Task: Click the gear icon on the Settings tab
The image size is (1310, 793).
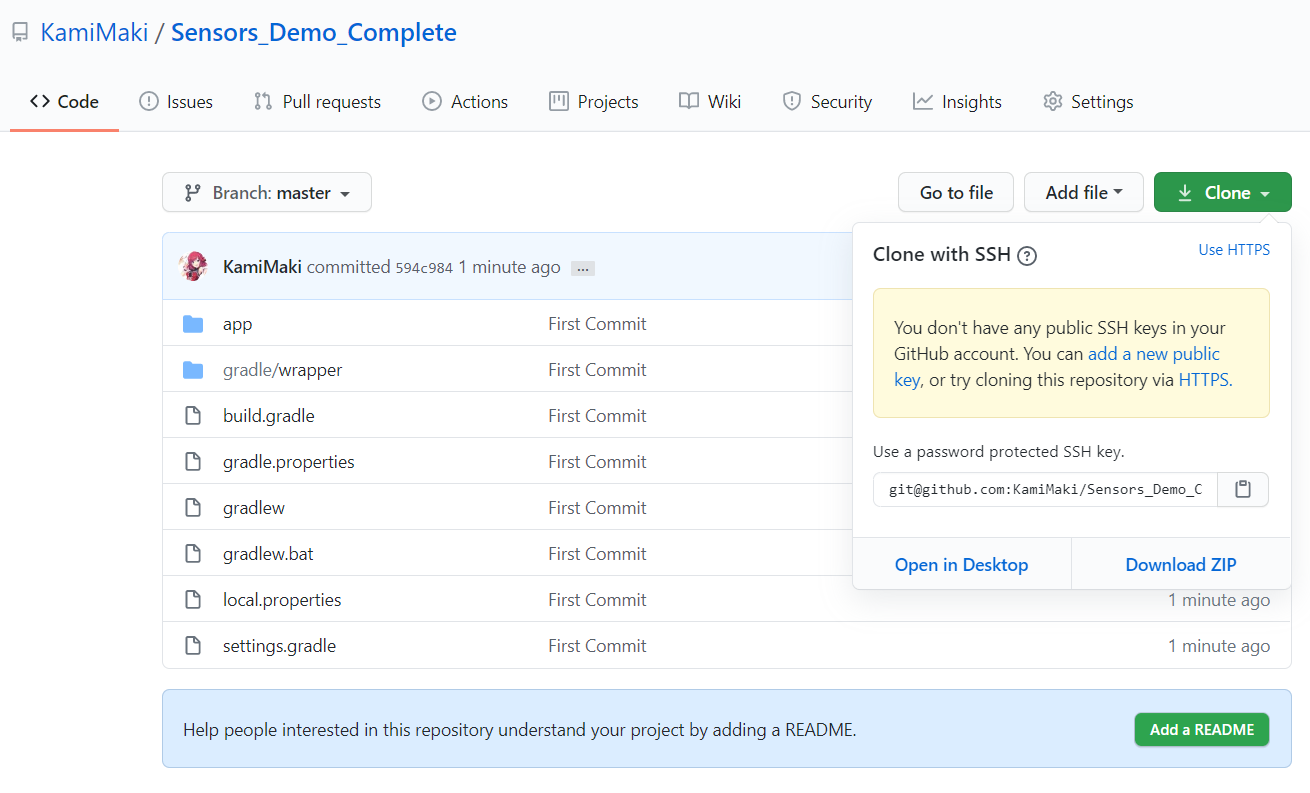Action: tap(1052, 101)
